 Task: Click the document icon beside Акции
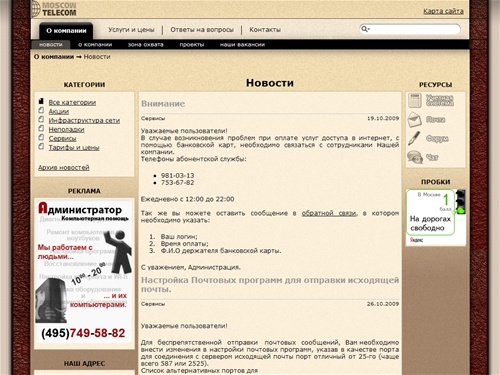(x=41, y=110)
